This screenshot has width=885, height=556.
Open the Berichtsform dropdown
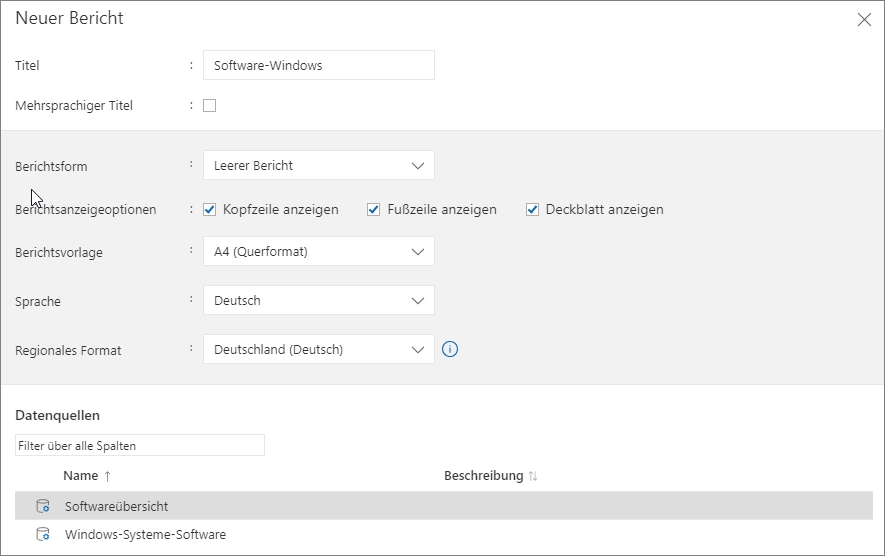(x=318, y=165)
